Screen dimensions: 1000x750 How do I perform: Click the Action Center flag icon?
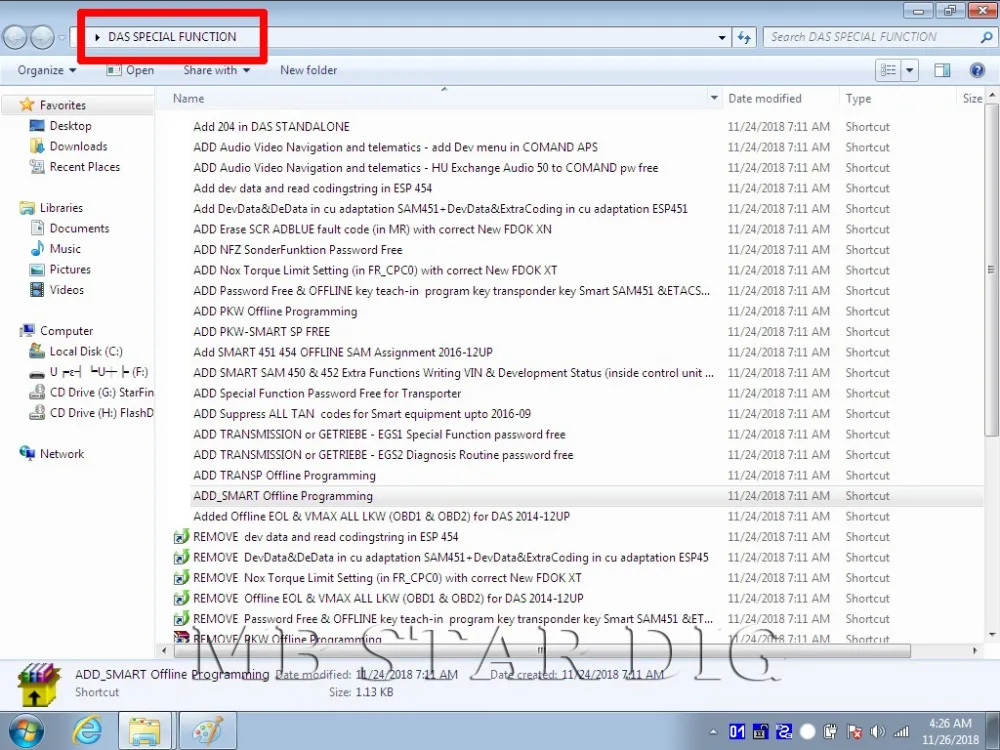(854, 732)
